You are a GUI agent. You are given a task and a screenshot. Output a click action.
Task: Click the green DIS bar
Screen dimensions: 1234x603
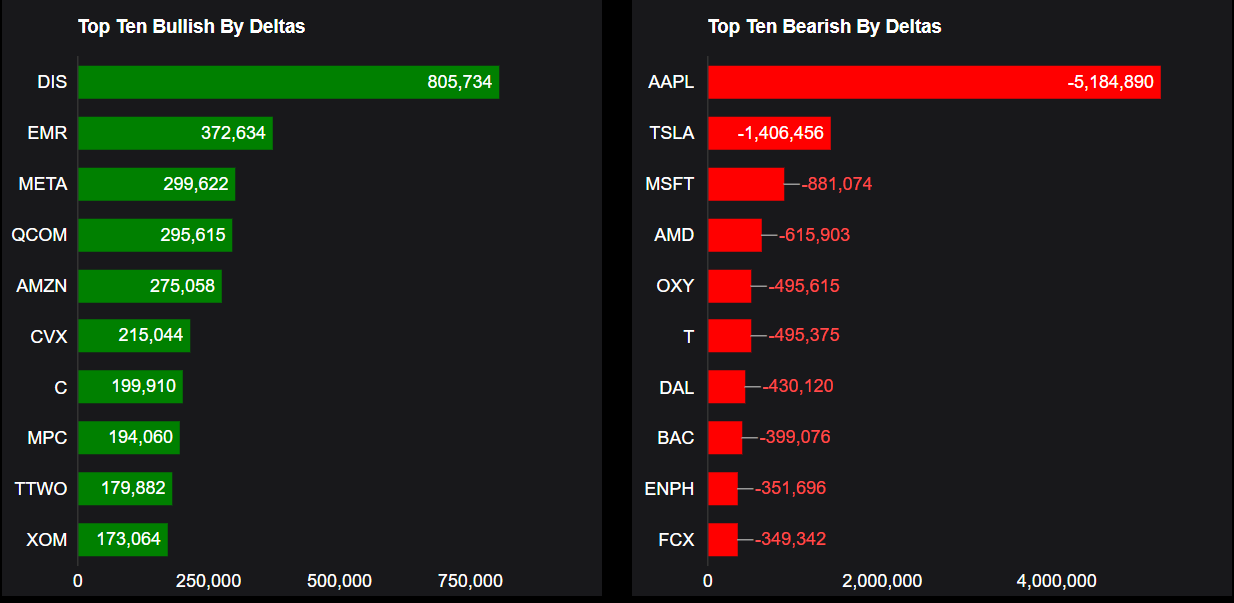[288, 82]
